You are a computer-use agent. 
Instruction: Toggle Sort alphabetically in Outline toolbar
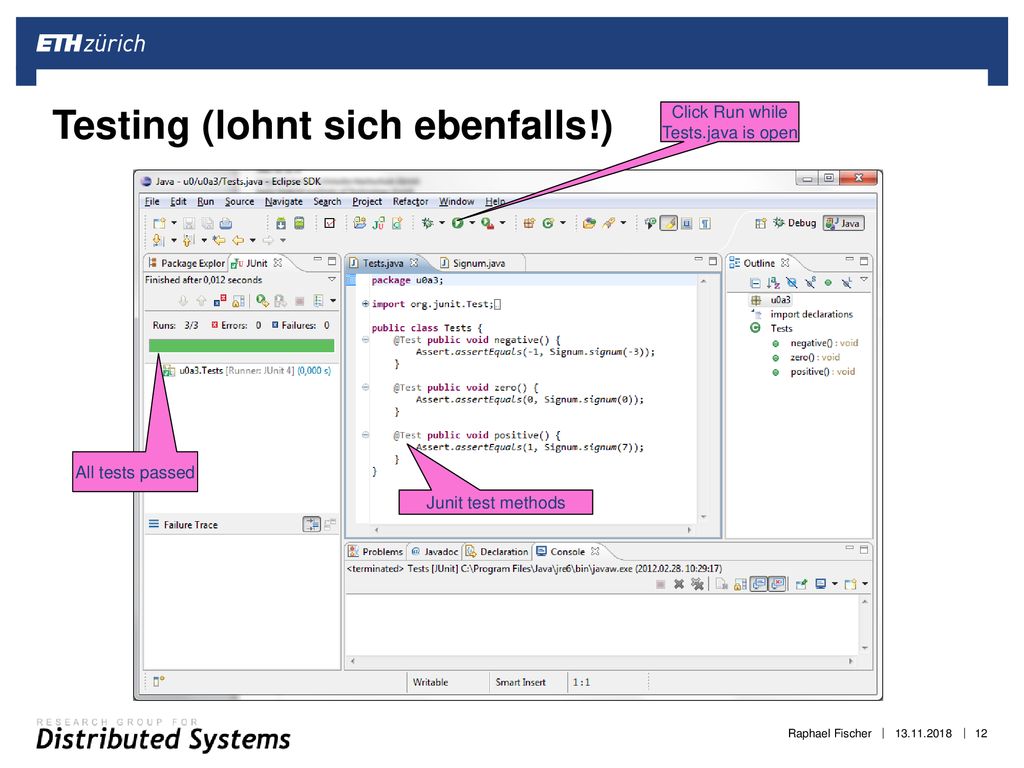(773, 283)
